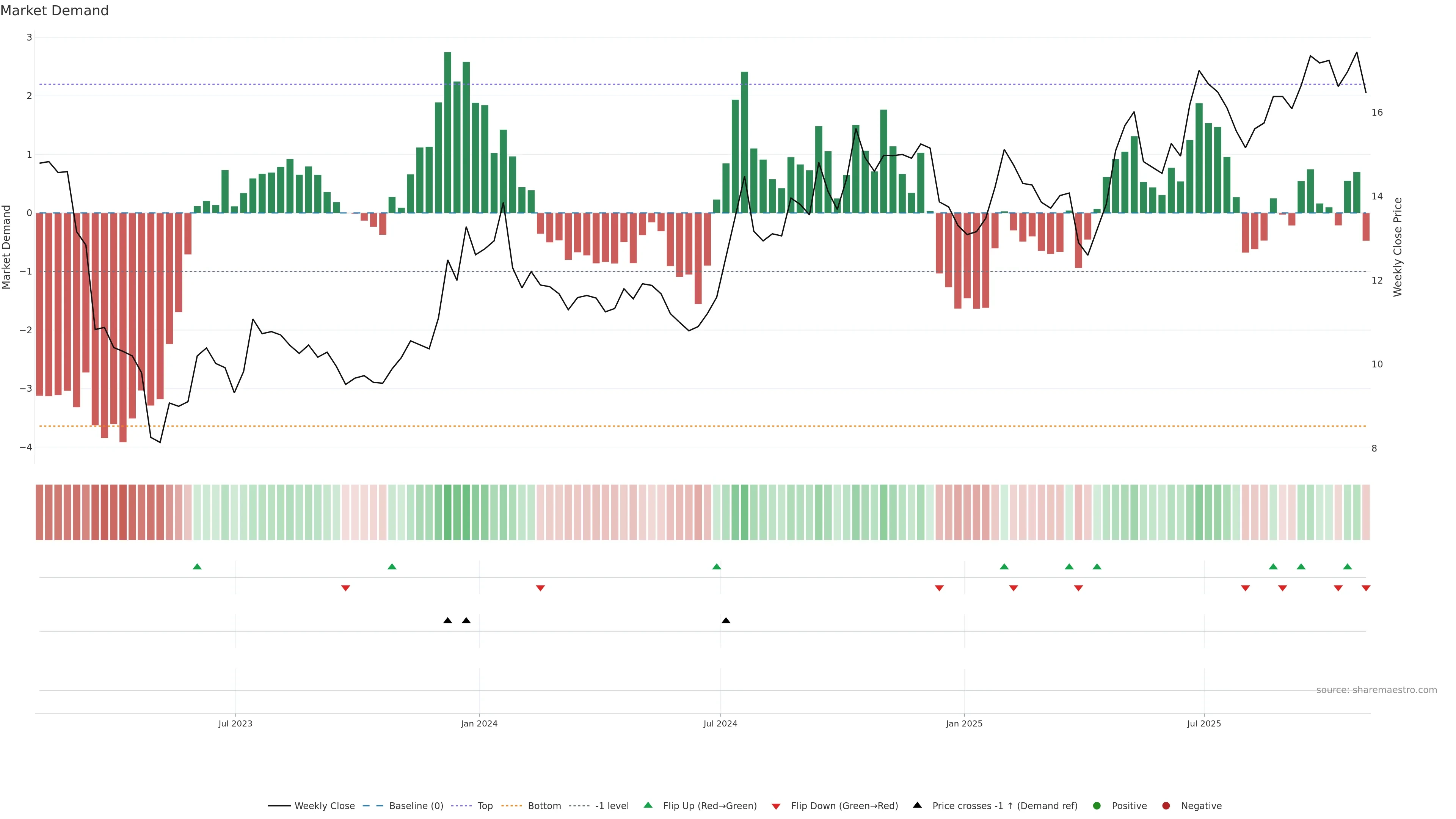Image resolution: width=1456 pixels, height=819 pixels.
Task: Click the green Positive legend dot
Action: [x=1097, y=805]
